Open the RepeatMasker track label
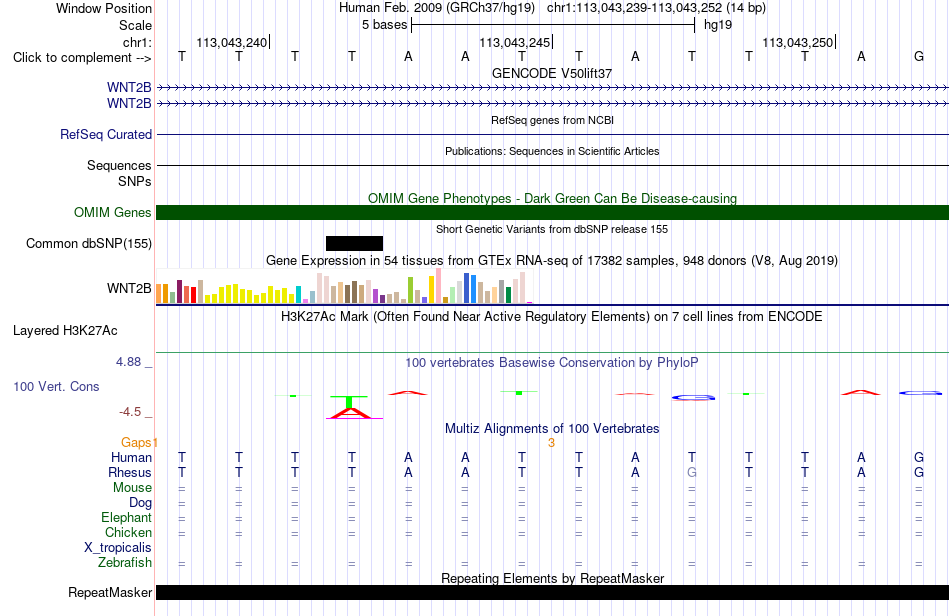Image resolution: width=950 pixels, height=616 pixels. [x=110, y=592]
